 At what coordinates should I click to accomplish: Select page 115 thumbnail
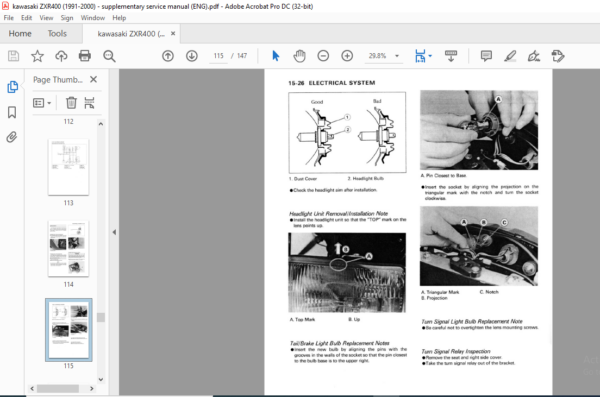coord(68,330)
